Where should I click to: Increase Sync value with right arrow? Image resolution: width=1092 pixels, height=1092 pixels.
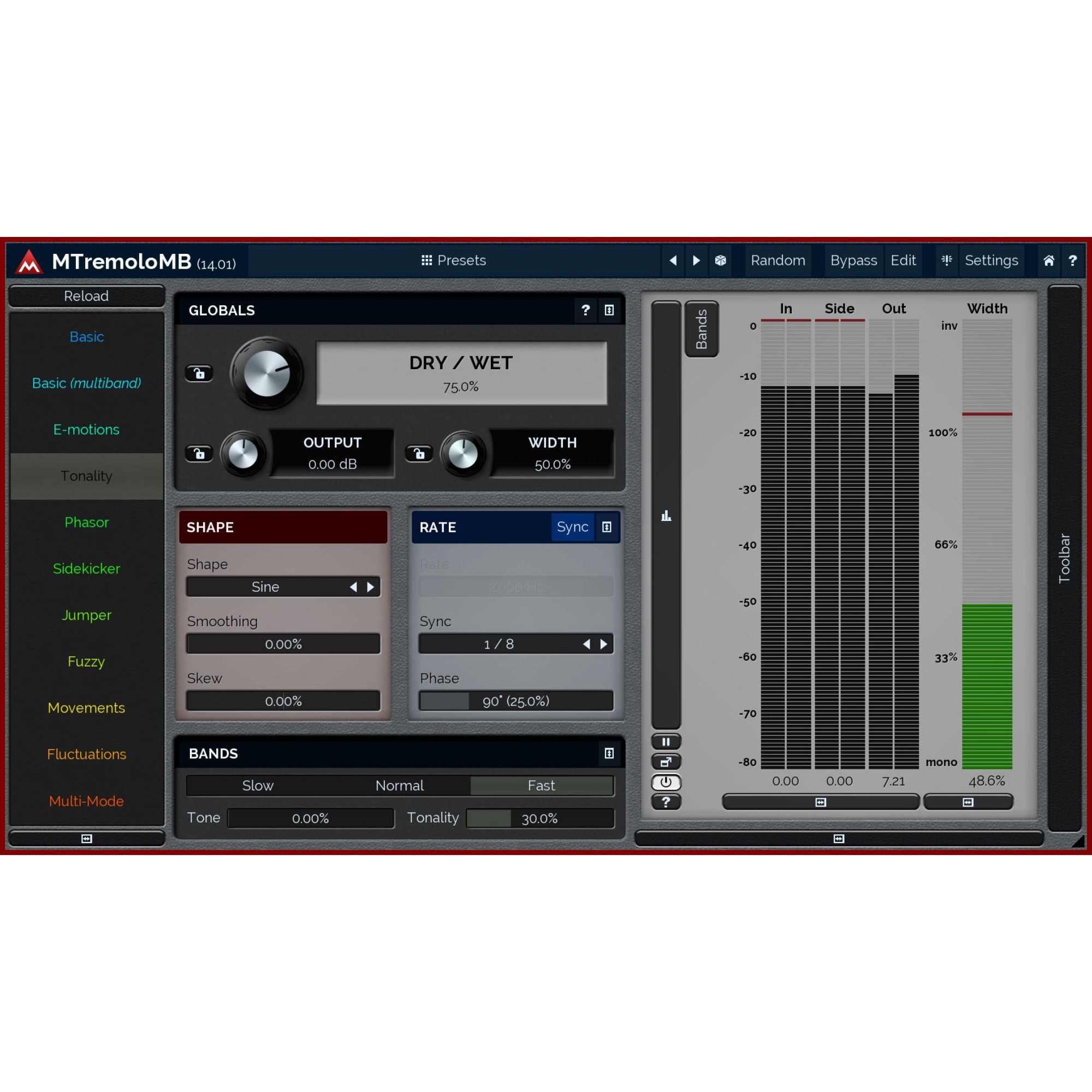pos(604,644)
